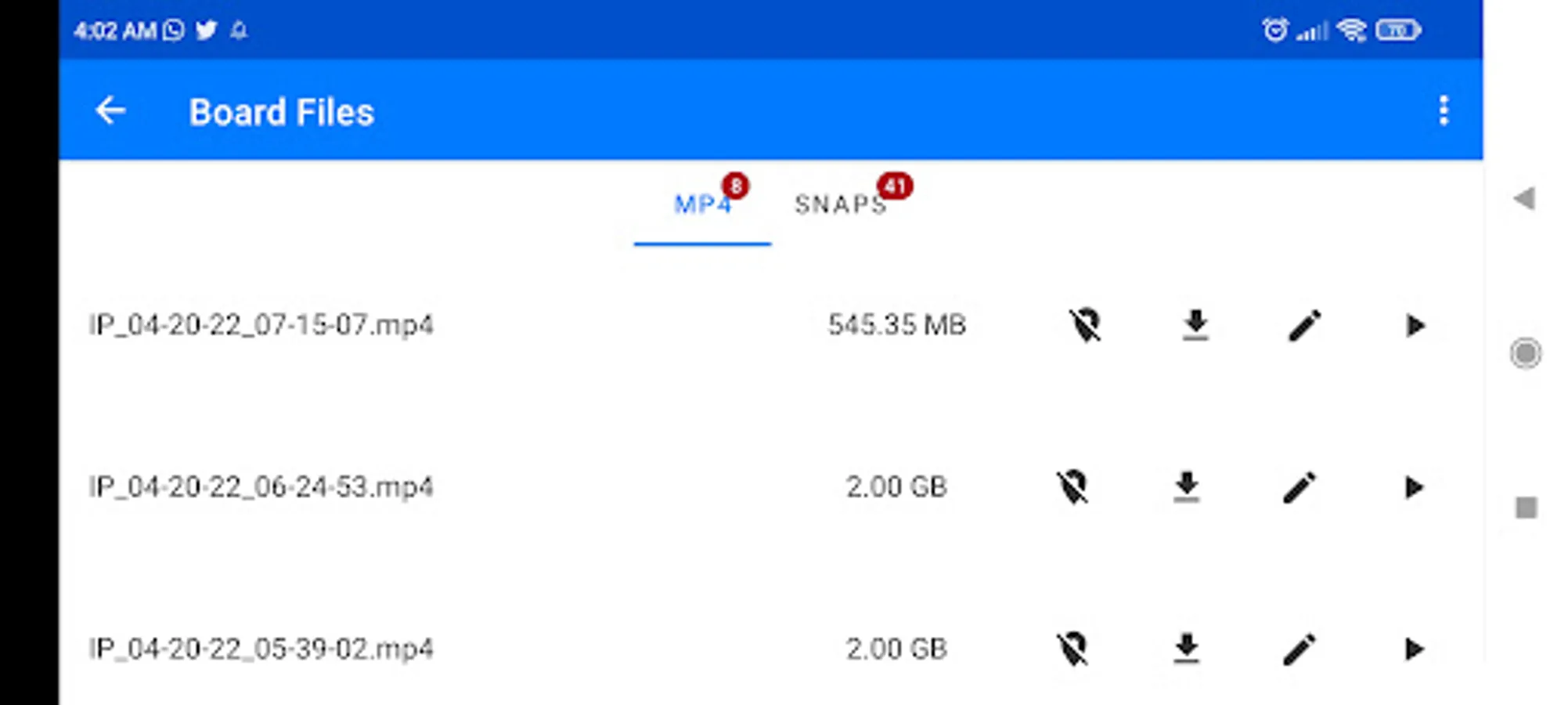1568x705 pixels.
Task: Toggle location-off icon for 05-39-02 file
Action: 1072,649
